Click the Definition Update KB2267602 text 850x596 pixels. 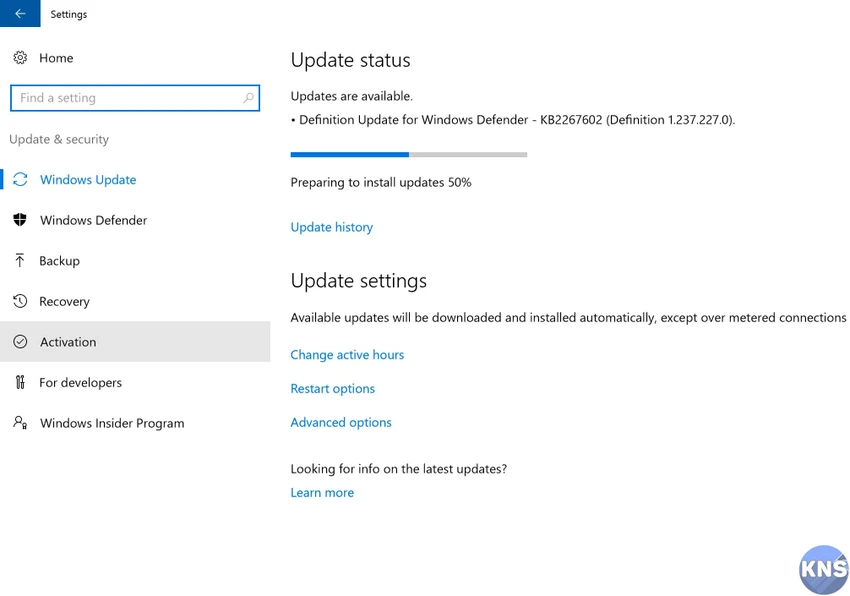(517, 120)
